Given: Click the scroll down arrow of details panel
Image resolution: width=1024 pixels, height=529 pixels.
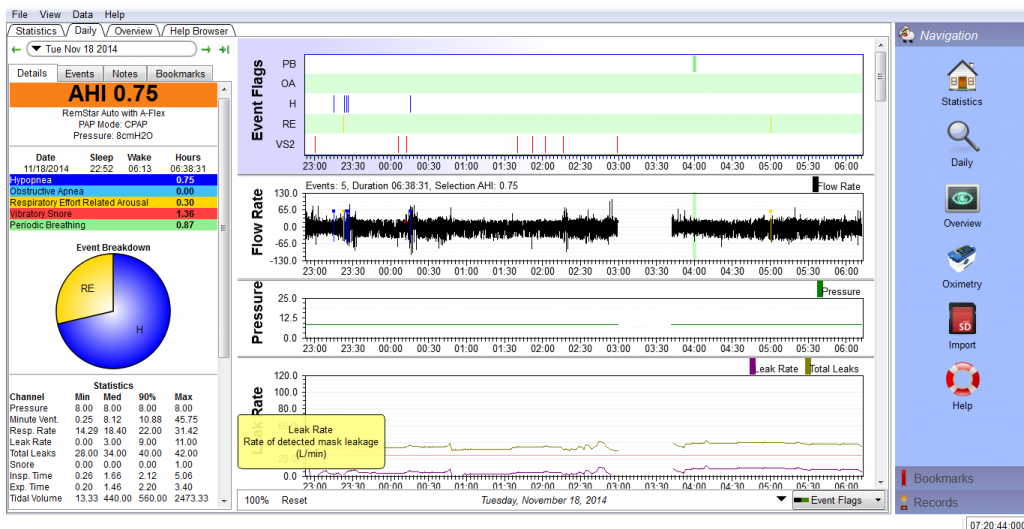Looking at the screenshot, I should tap(224, 501).
